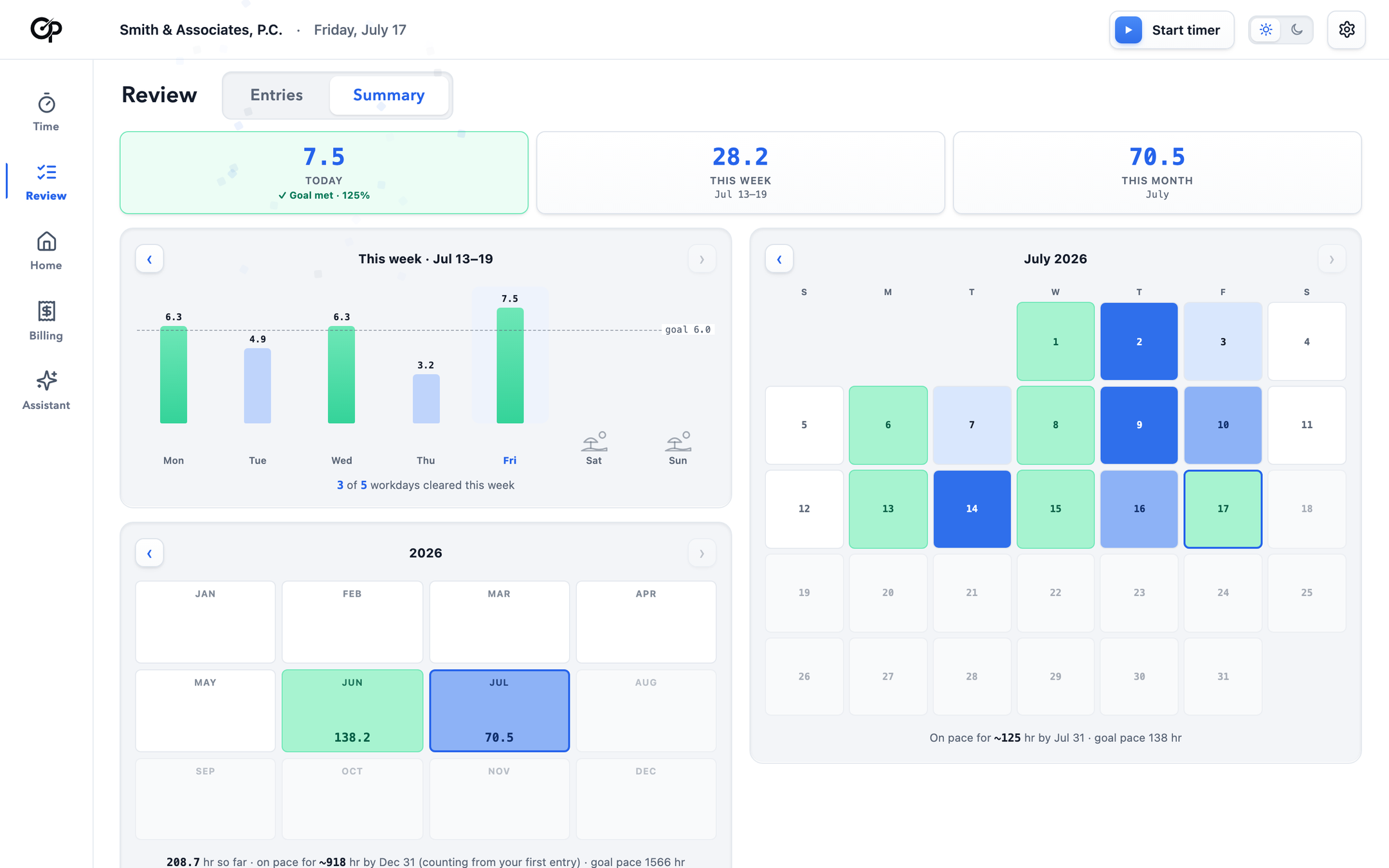Click the firm name Smith & Associates, P.C.
This screenshot has width=1389, height=868.
click(x=201, y=30)
